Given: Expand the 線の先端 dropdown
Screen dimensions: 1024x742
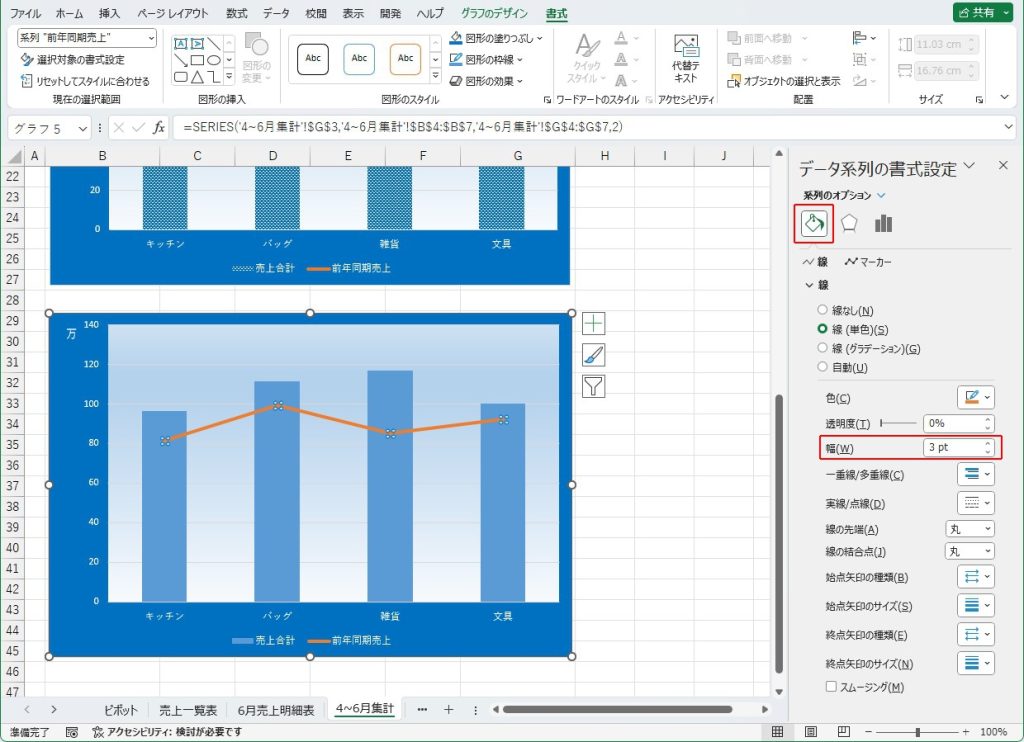Looking at the screenshot, I should point(970,529).
